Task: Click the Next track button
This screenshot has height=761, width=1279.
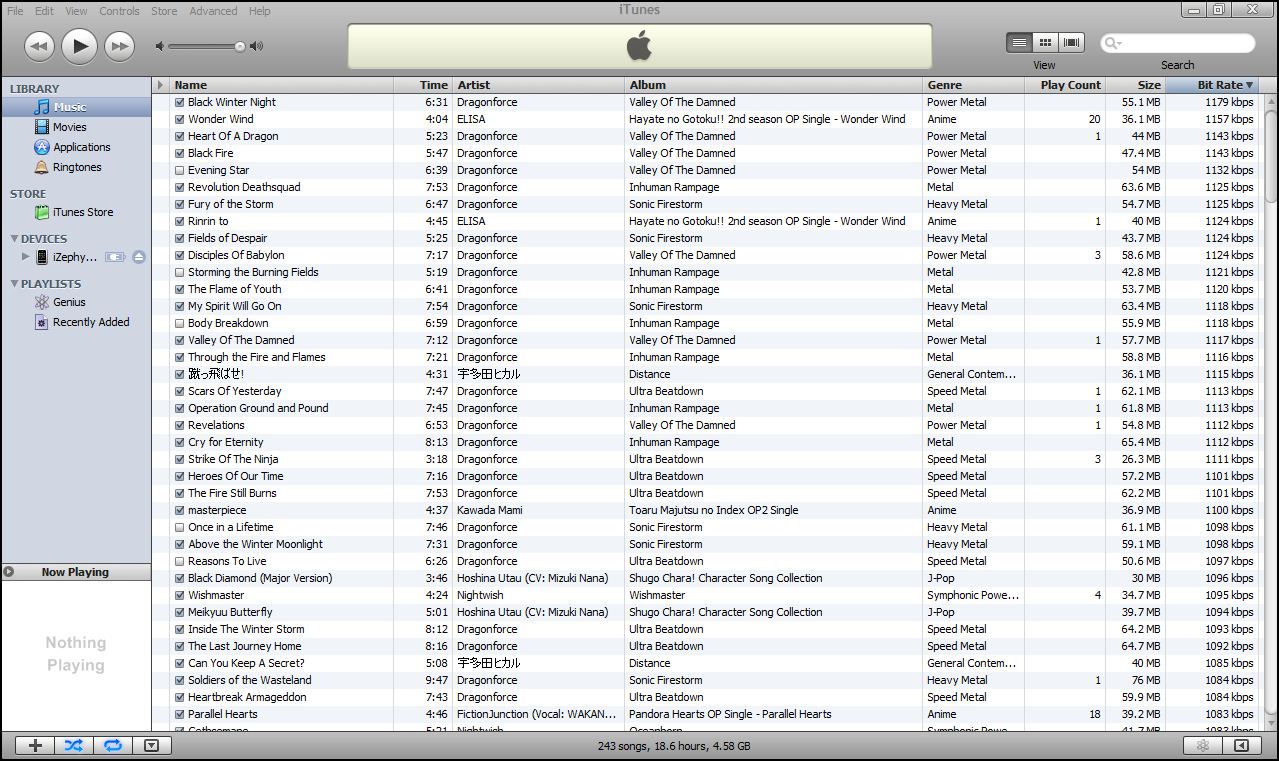Action: [x=120, y=46]
